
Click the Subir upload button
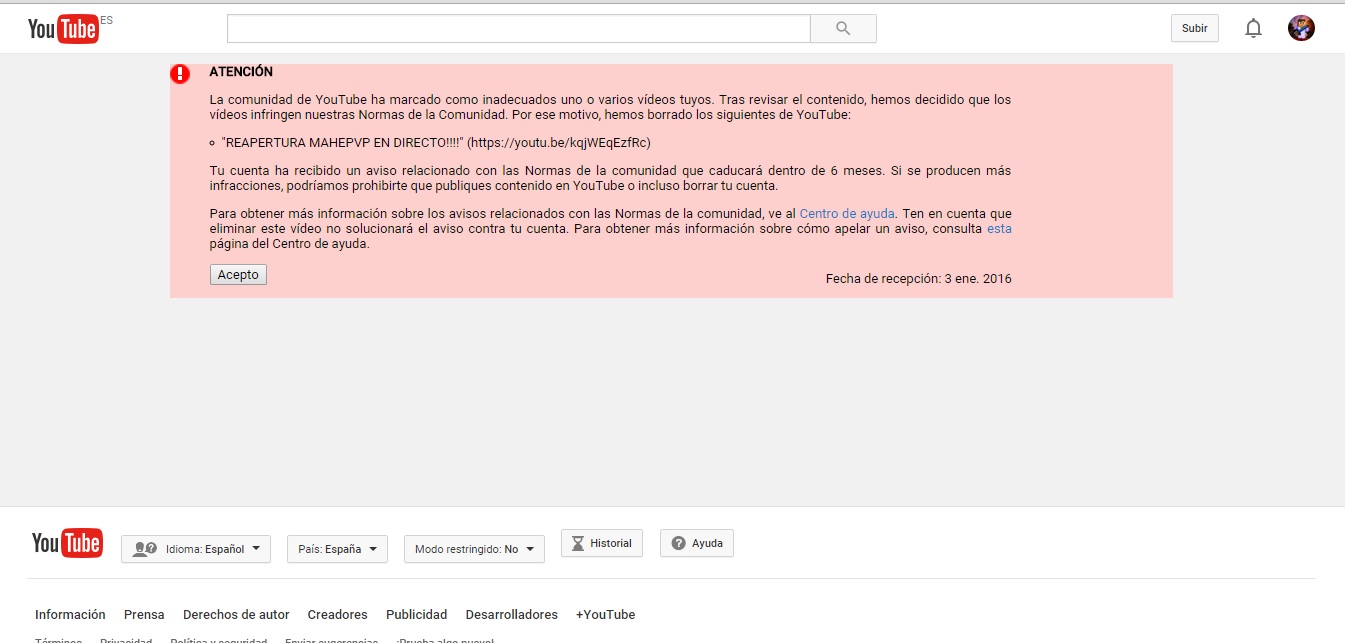click(1195, 28)
